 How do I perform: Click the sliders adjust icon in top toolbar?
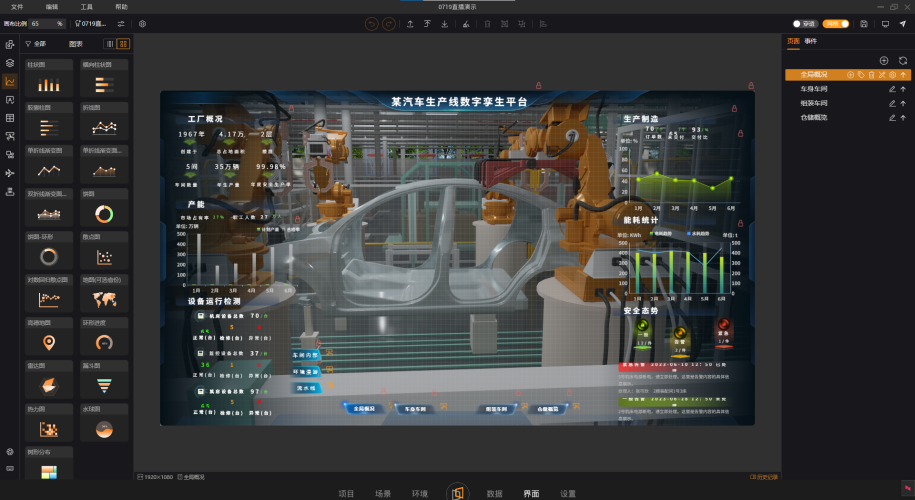121,24
